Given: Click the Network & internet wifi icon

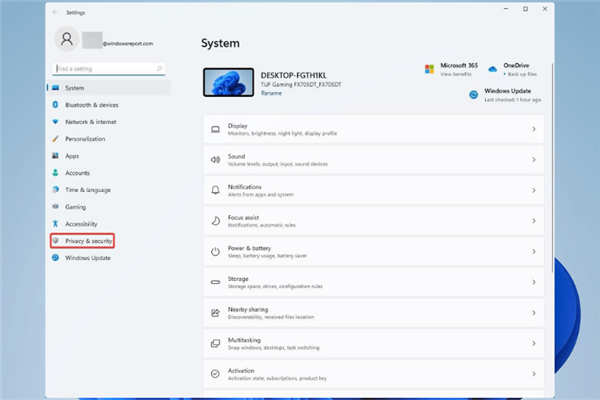Looking at the screenshot, I should tap(55, 122).
